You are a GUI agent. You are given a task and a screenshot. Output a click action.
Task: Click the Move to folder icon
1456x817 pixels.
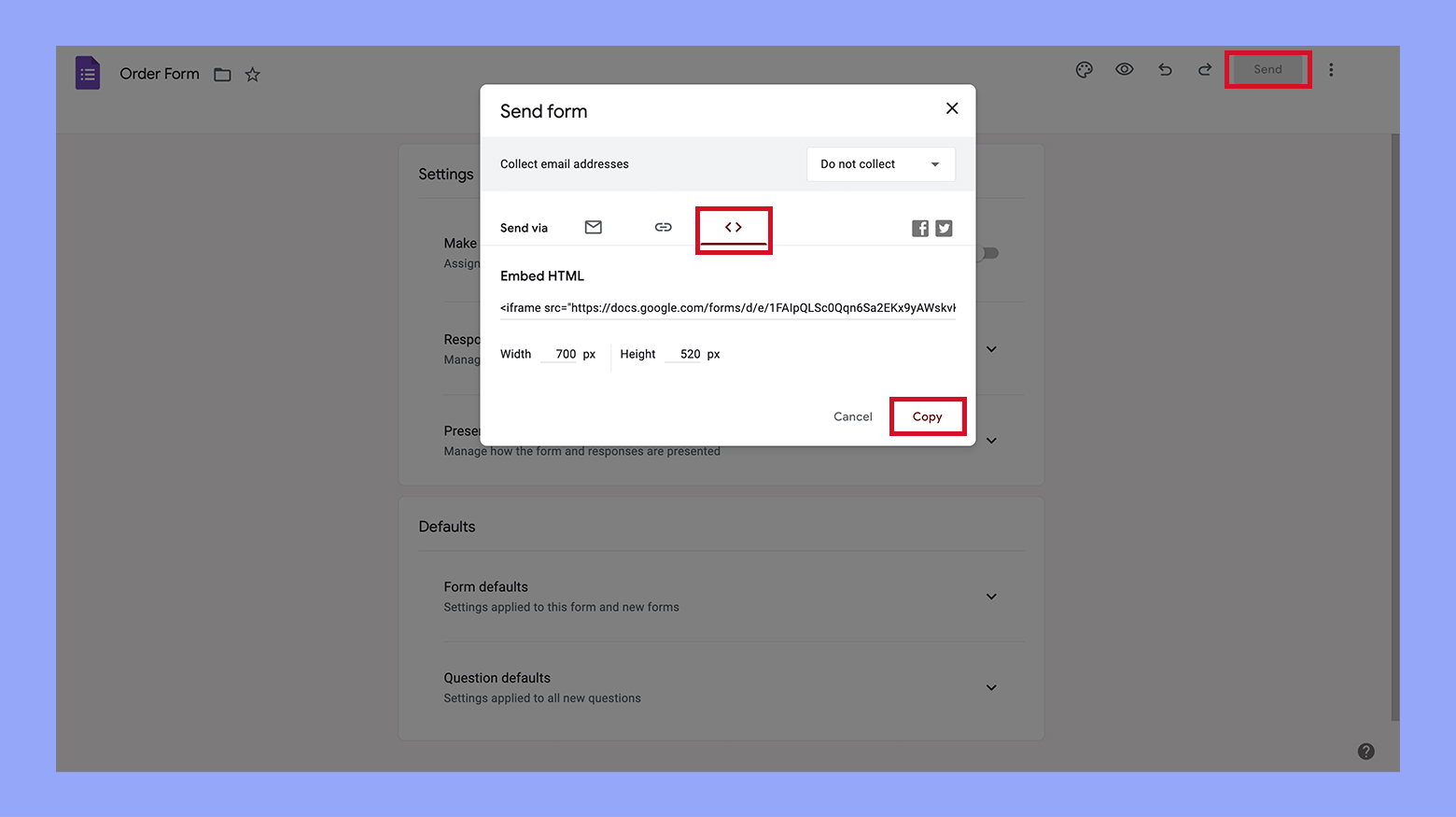point(221,74)
